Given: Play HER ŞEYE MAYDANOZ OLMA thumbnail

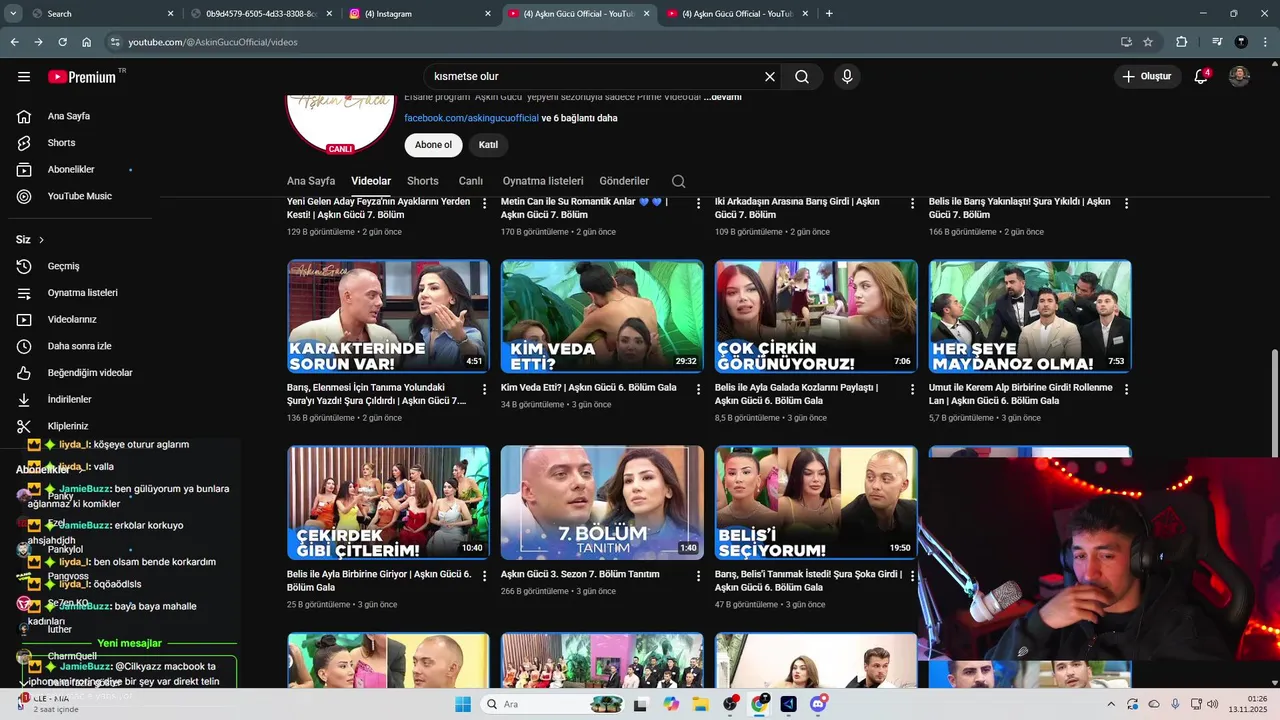Looking at the screenshot, I should (x=1030, y=317).
